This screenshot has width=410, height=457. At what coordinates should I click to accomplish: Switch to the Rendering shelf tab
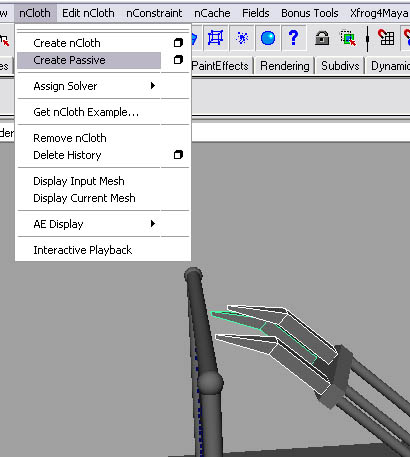coord(285,66)
